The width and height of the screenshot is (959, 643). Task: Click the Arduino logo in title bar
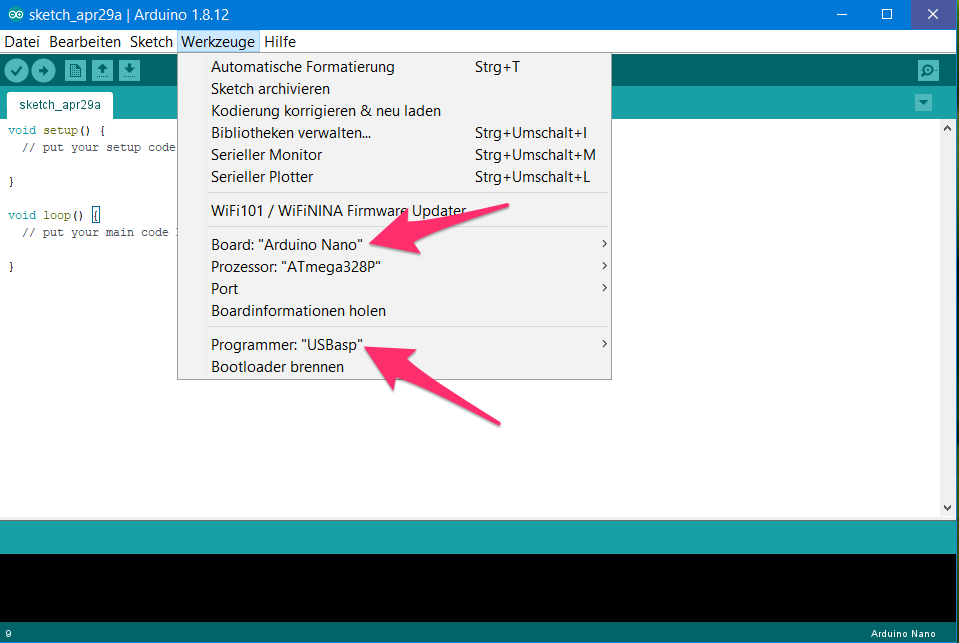point(15,15)
